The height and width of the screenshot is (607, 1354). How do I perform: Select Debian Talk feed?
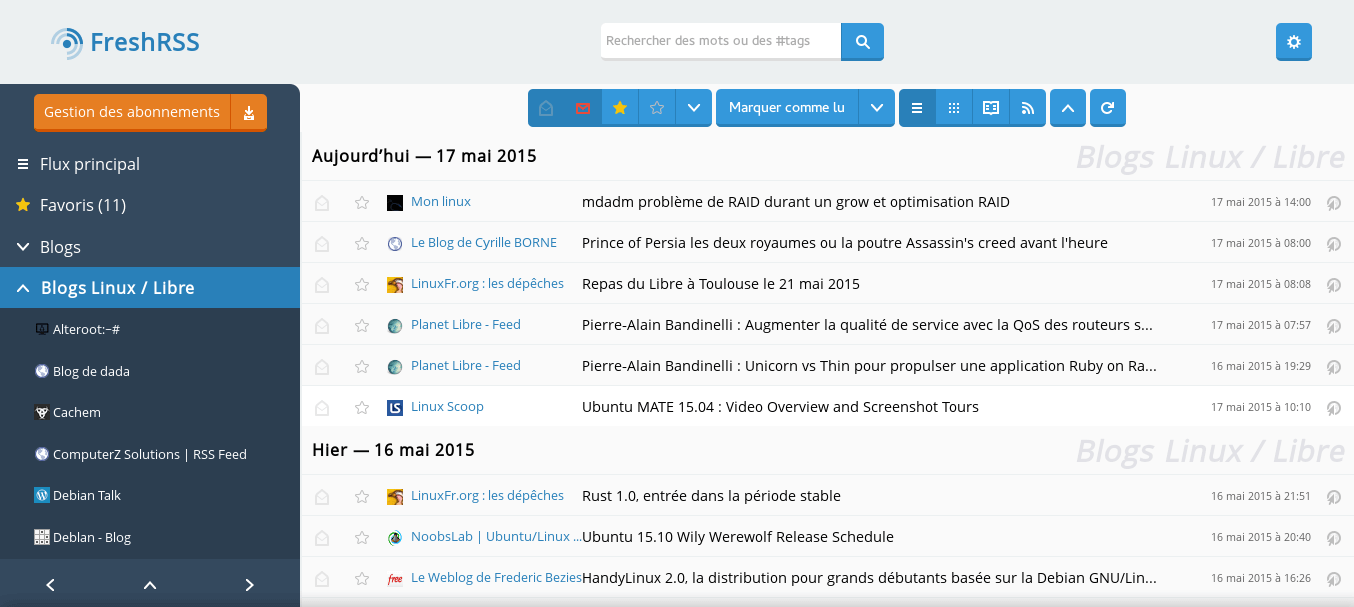click(87, 495)
